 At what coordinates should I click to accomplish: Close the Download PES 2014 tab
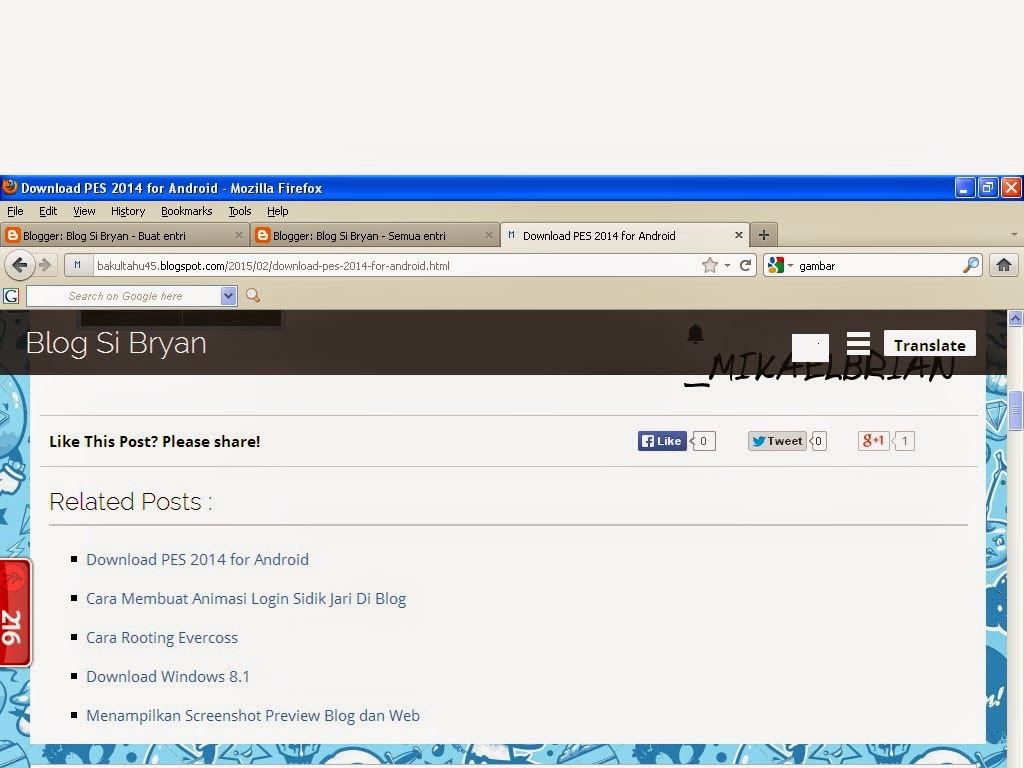[x=739, y=235]
